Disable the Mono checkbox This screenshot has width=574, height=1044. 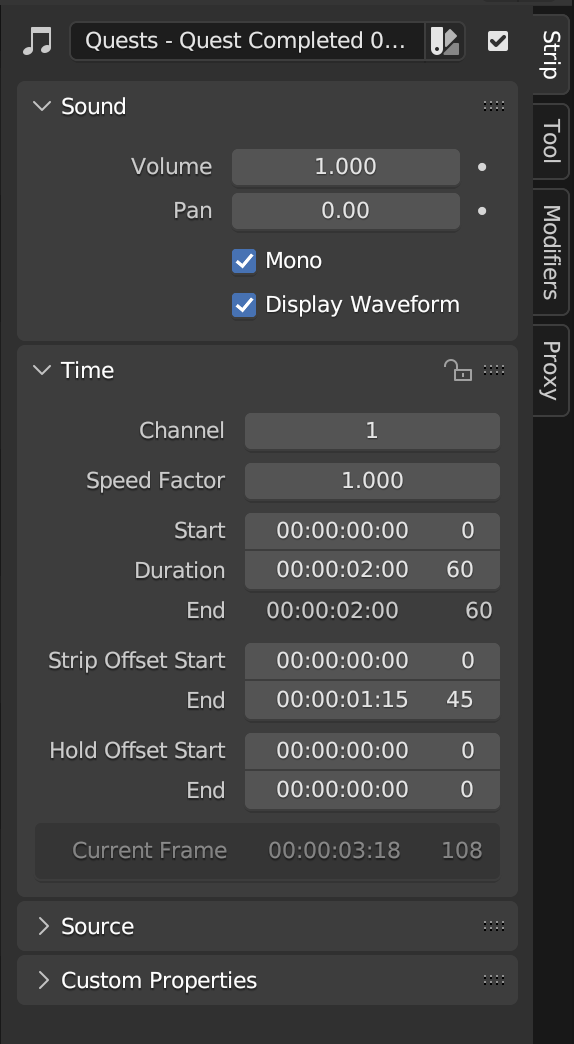click(244, 260)
